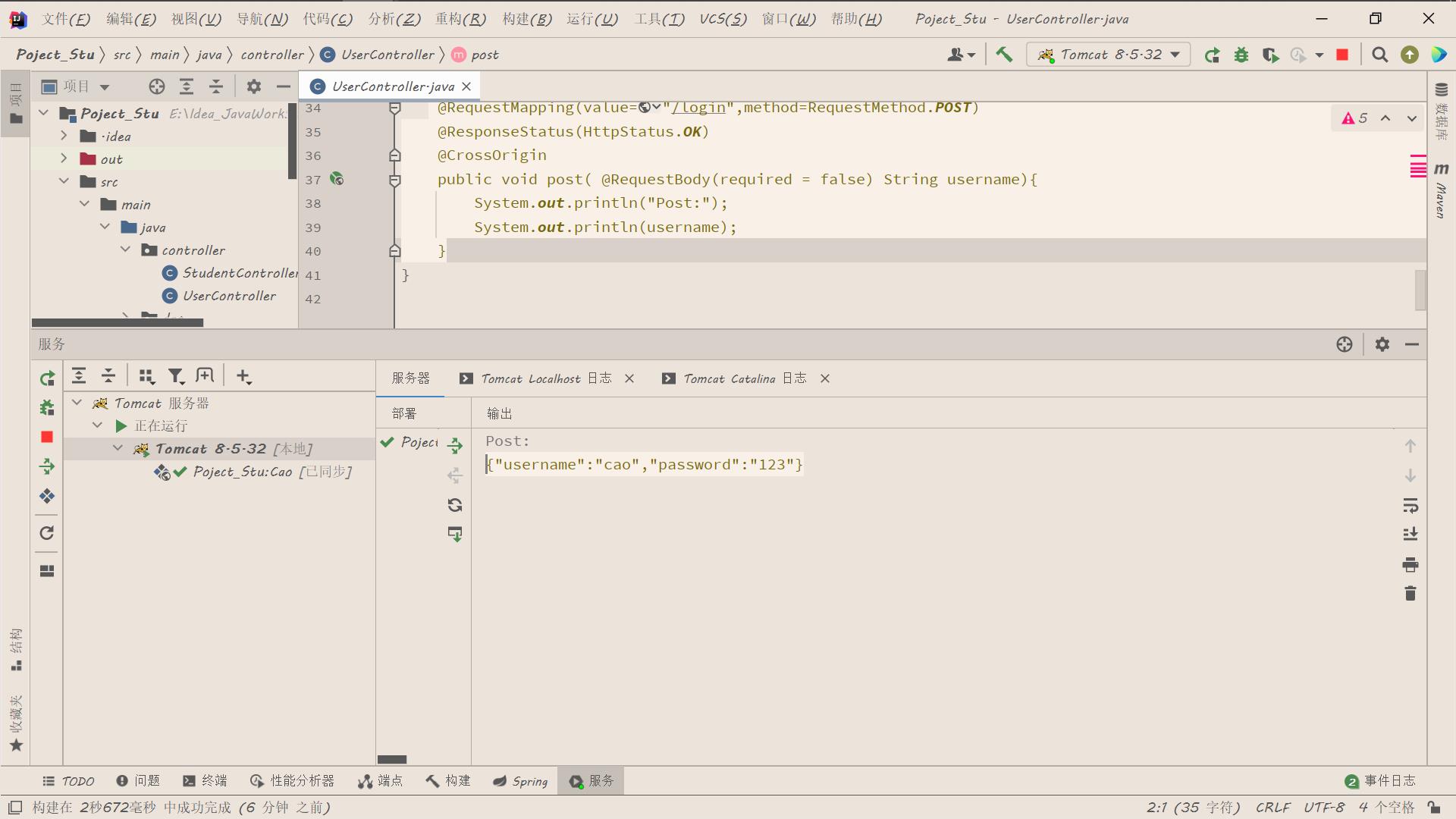Select the Tomcat Catalina 日志 tab
The image size is (1456, 819).
click(747, 378)
